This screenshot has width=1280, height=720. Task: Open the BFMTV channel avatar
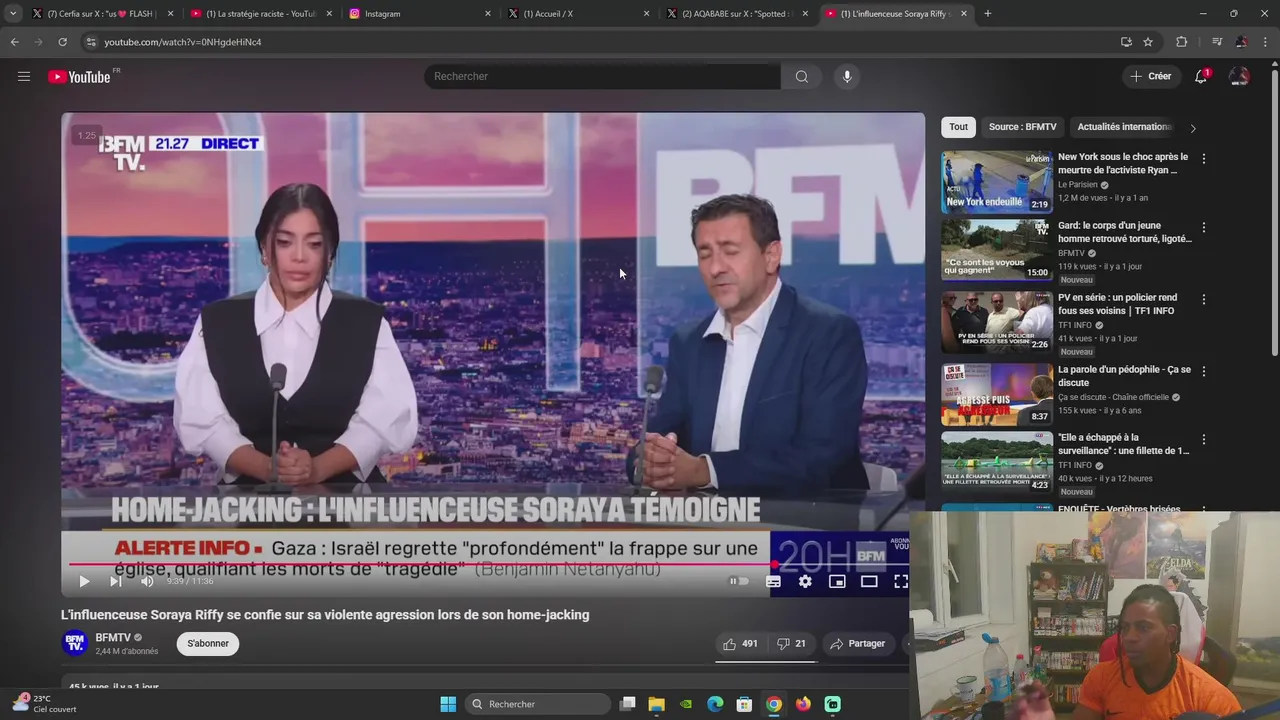pos(75,643)
